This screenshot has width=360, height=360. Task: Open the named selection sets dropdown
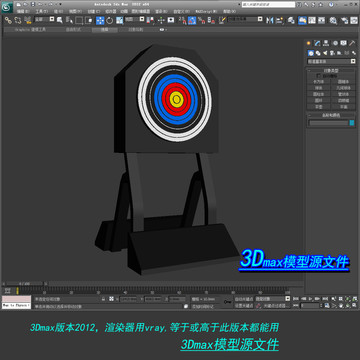tap(245, 20)
